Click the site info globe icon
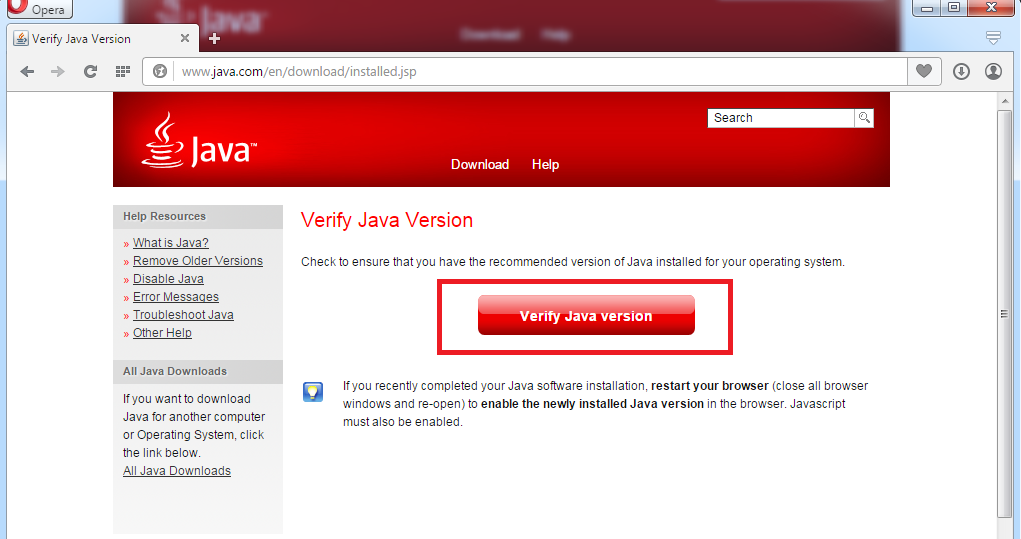Screen dimensions: 1021x539 click(160, 72)
